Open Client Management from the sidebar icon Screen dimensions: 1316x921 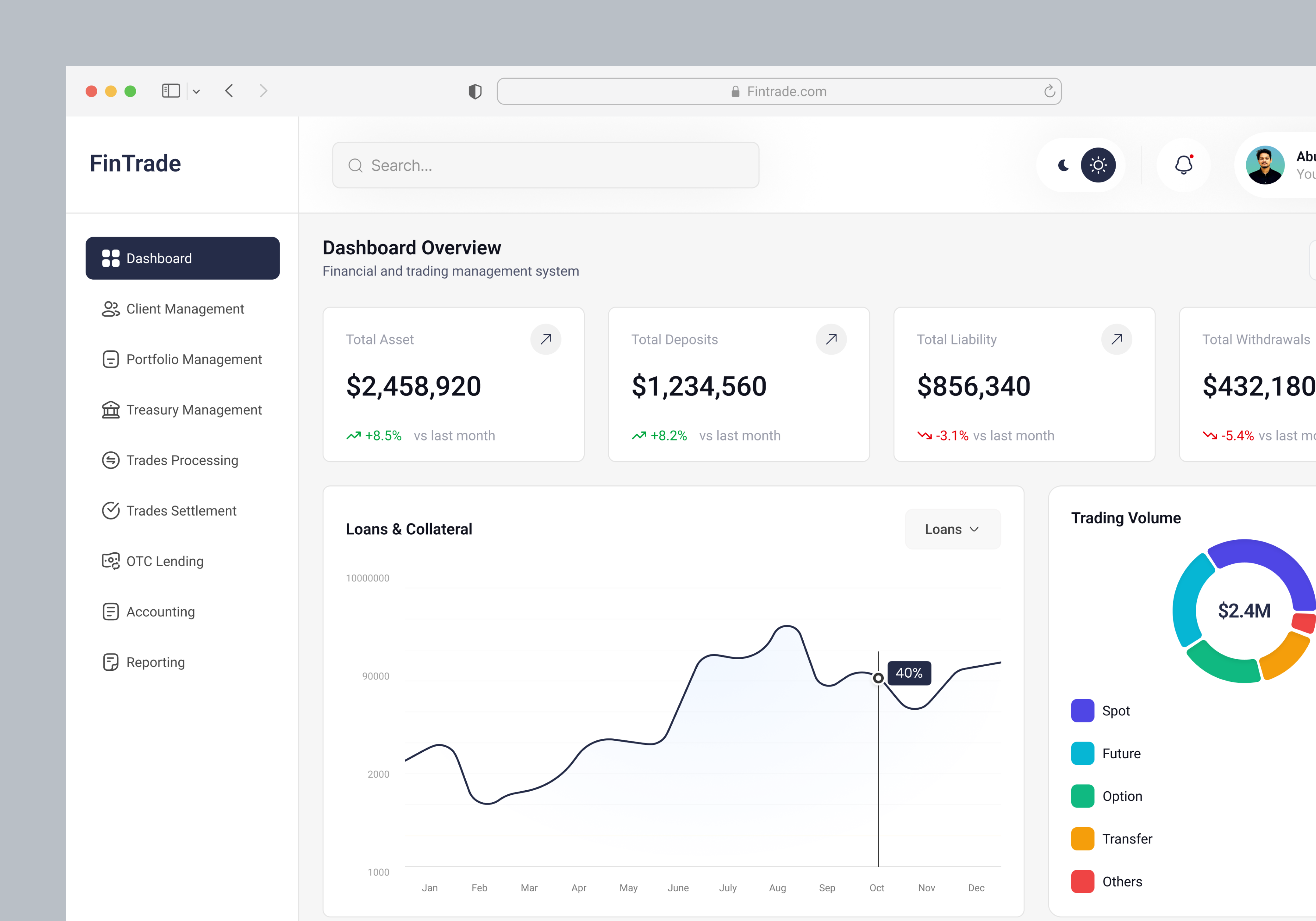click(x=110, y=309)
